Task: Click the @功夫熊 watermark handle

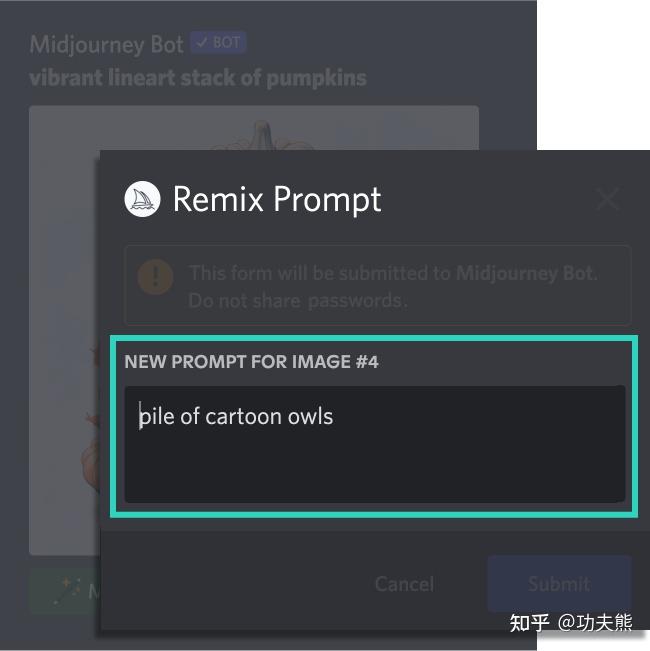Action: (x=595, y=623)
